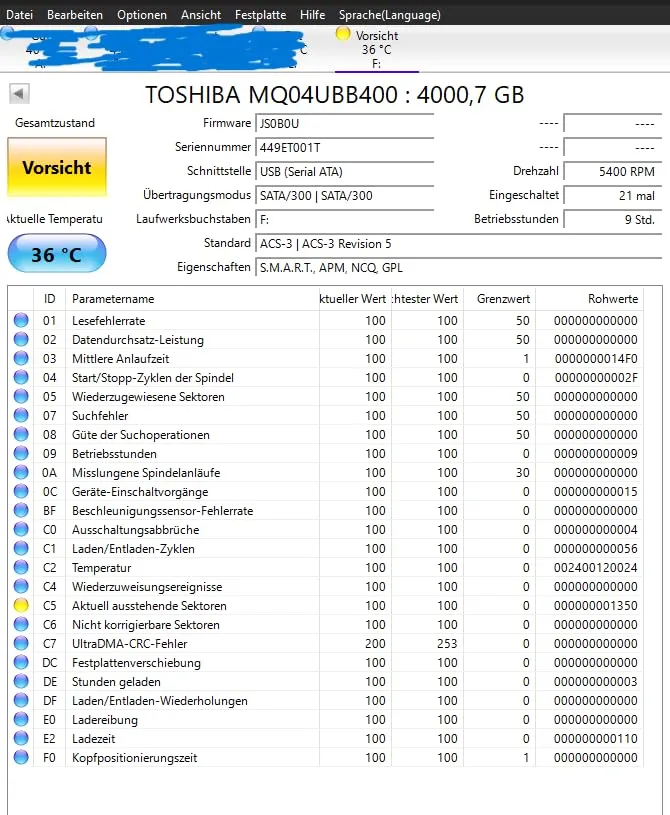Click the Betriebsstunden value 9 Std.

tap(613, 219)
